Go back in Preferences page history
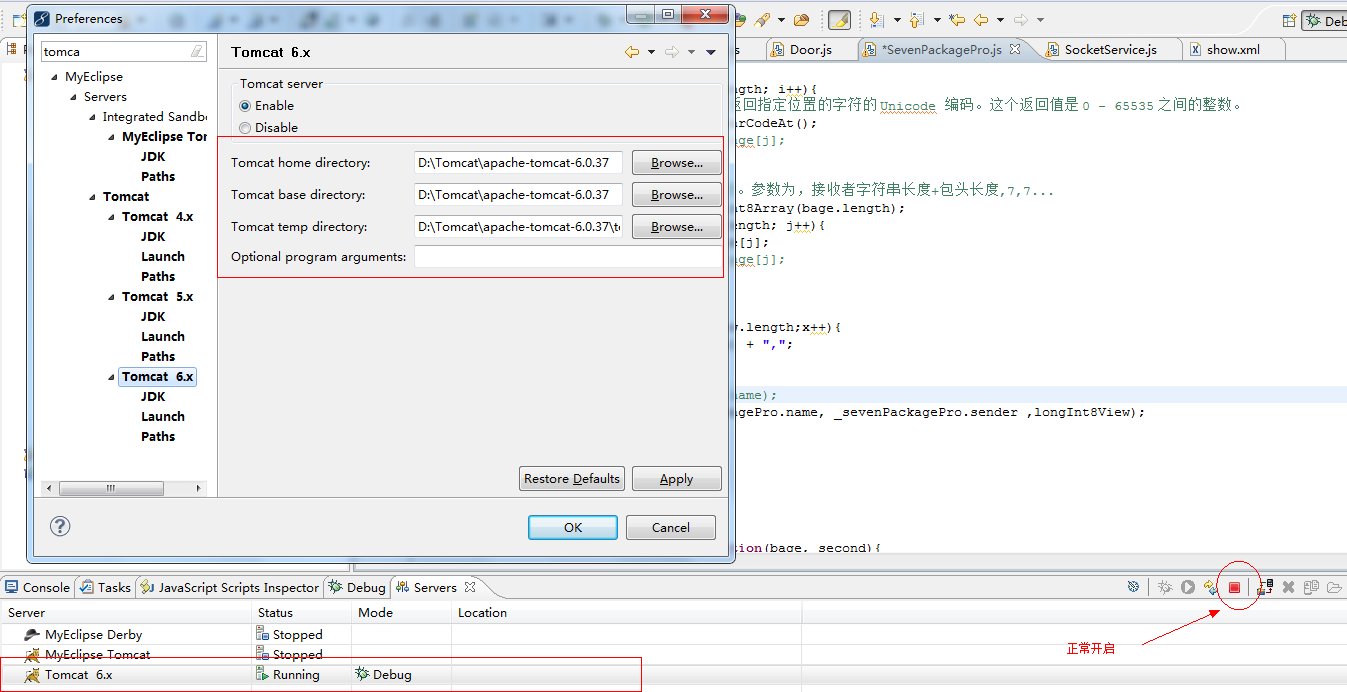Image resolution: width=1347 pixels, height=692 pixels. pos(632,52)
